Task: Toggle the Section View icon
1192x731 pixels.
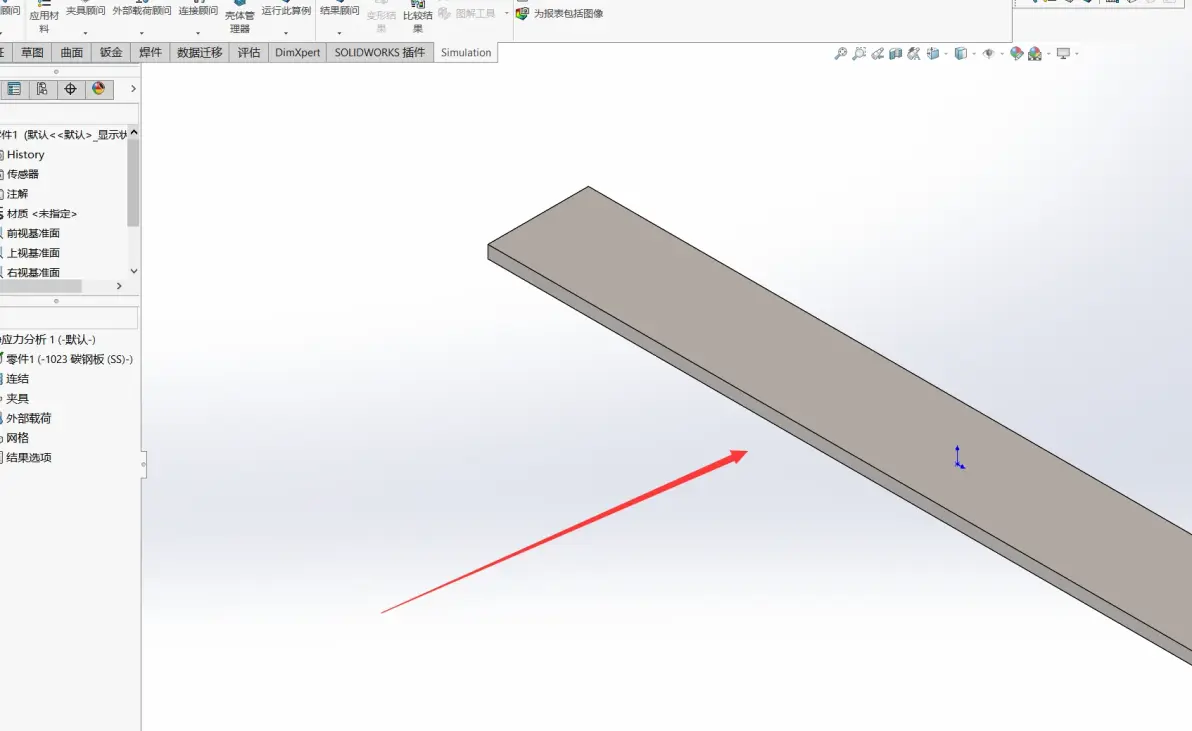Action: click(896, 53)
